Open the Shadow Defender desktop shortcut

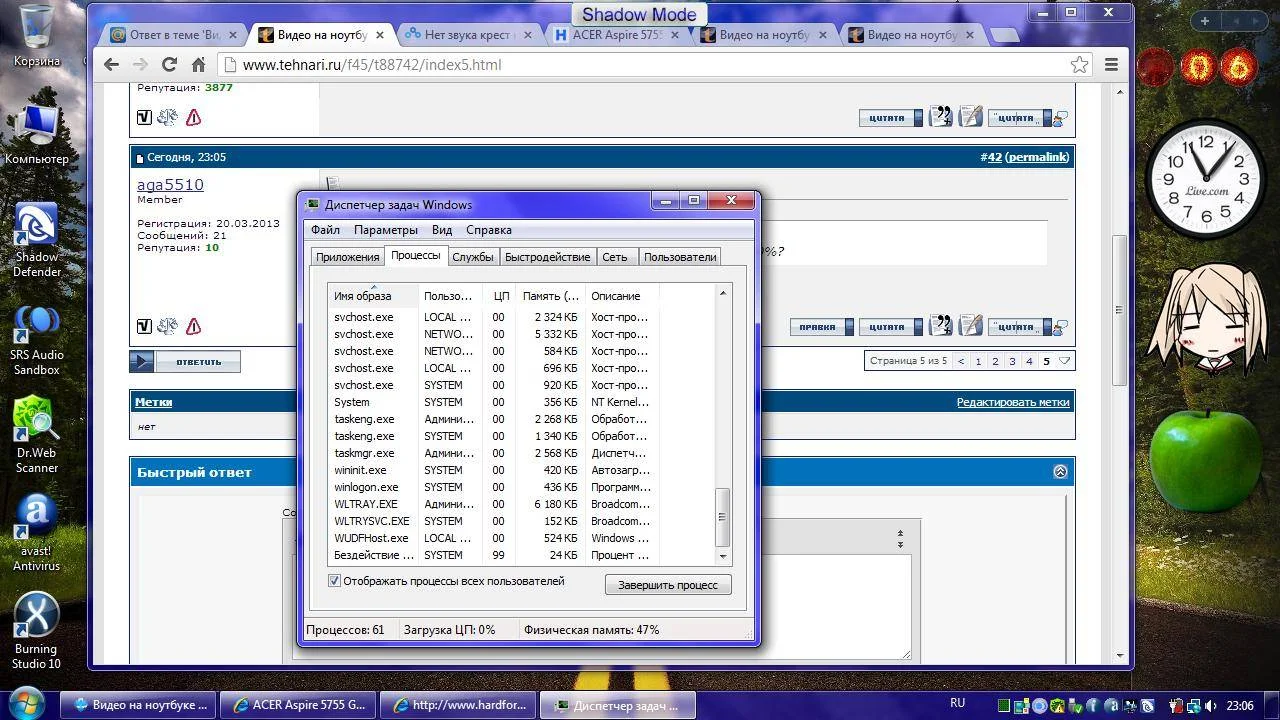36,226
